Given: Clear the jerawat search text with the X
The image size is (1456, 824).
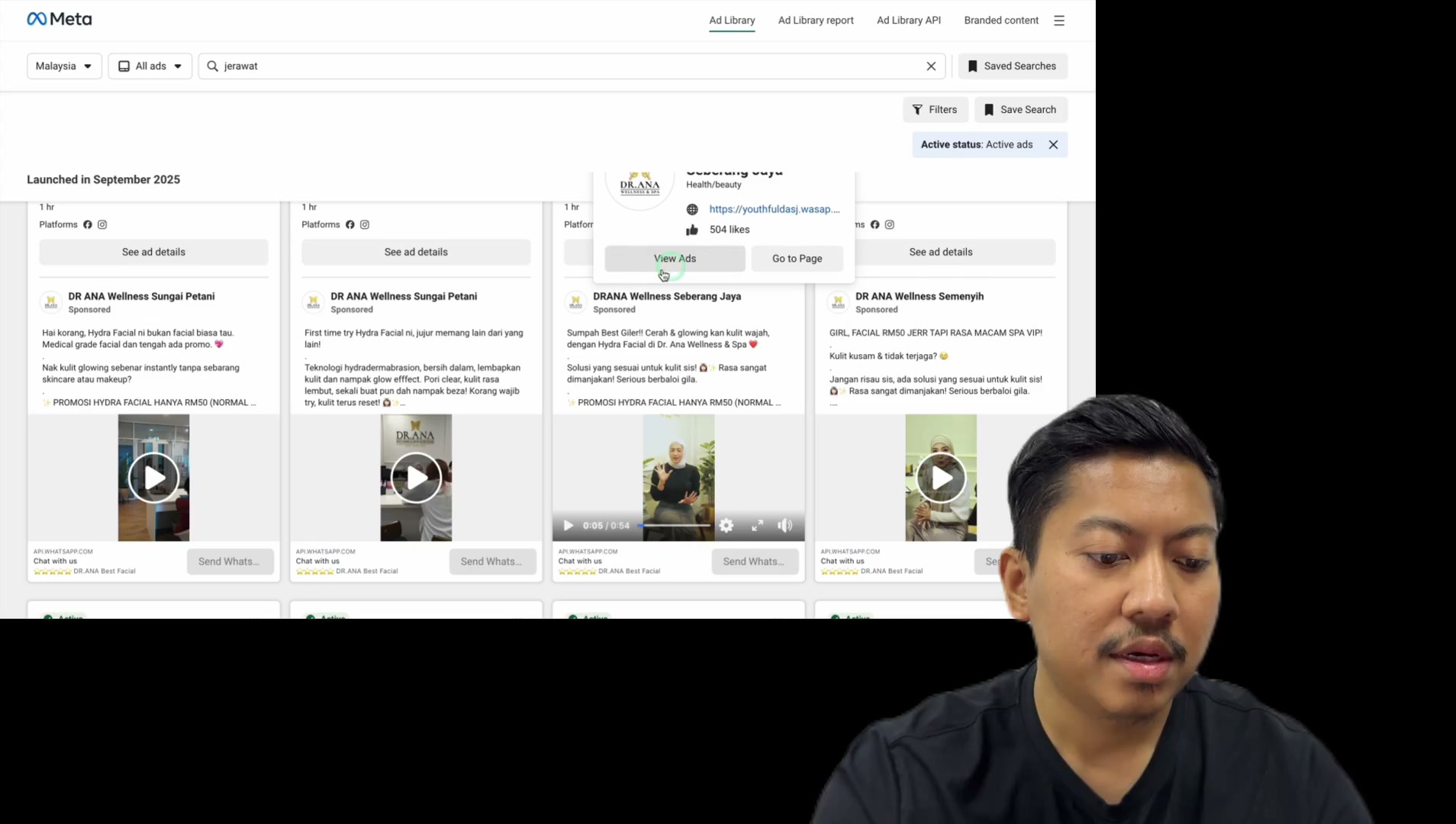Looking at the screenshot, I should click(931, 66).
